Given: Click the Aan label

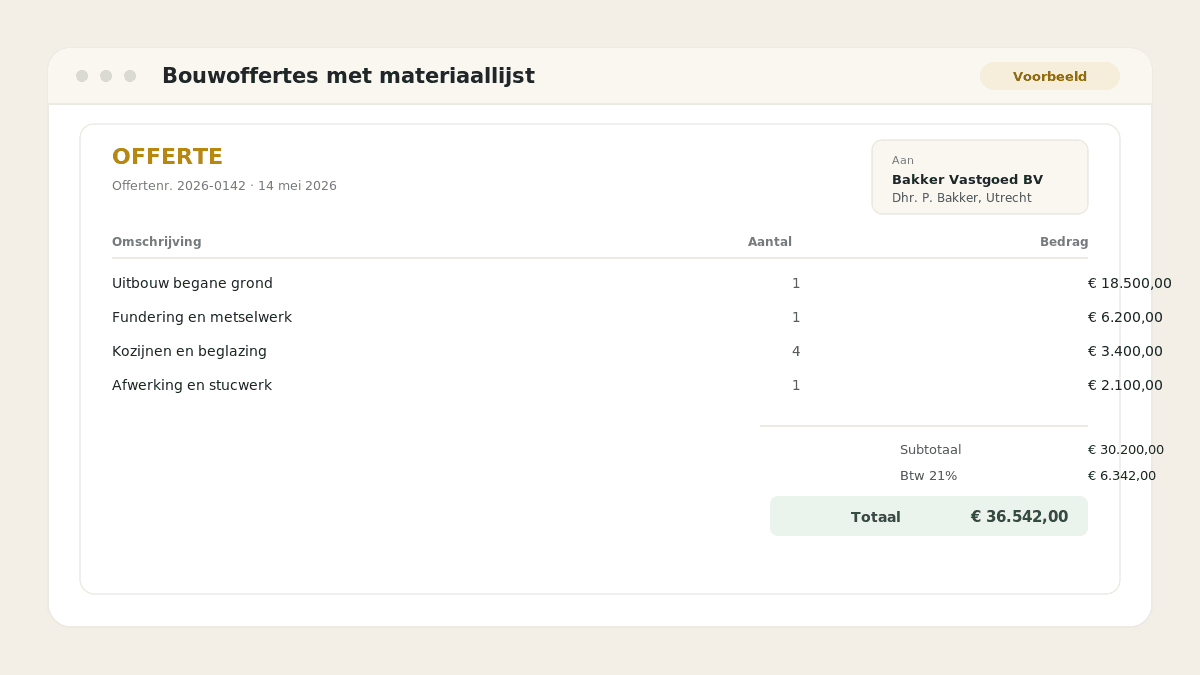Looking at the screenshot, I should [903, 160].
